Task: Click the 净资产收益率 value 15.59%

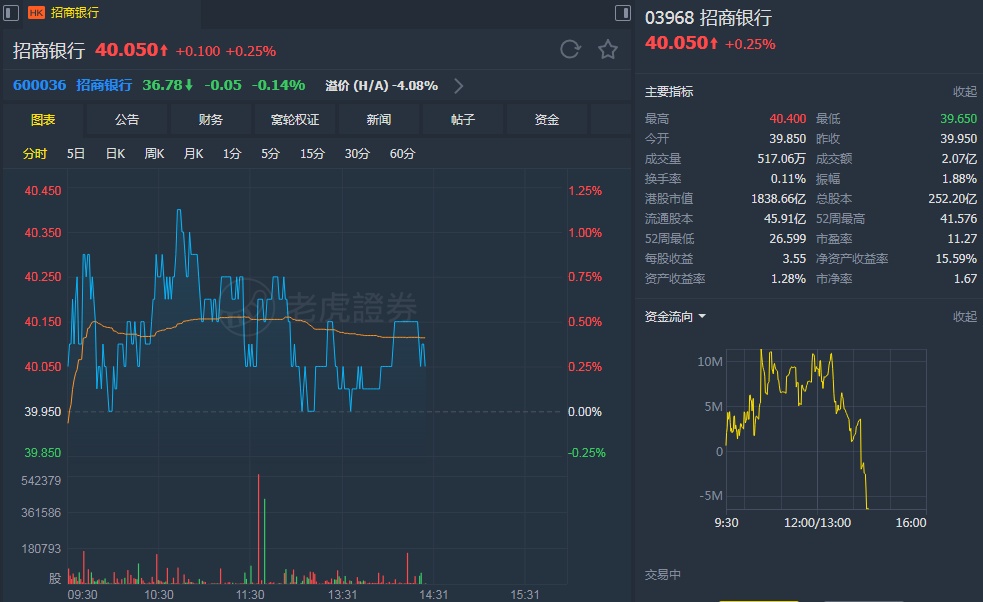Action: pos(956,259)
